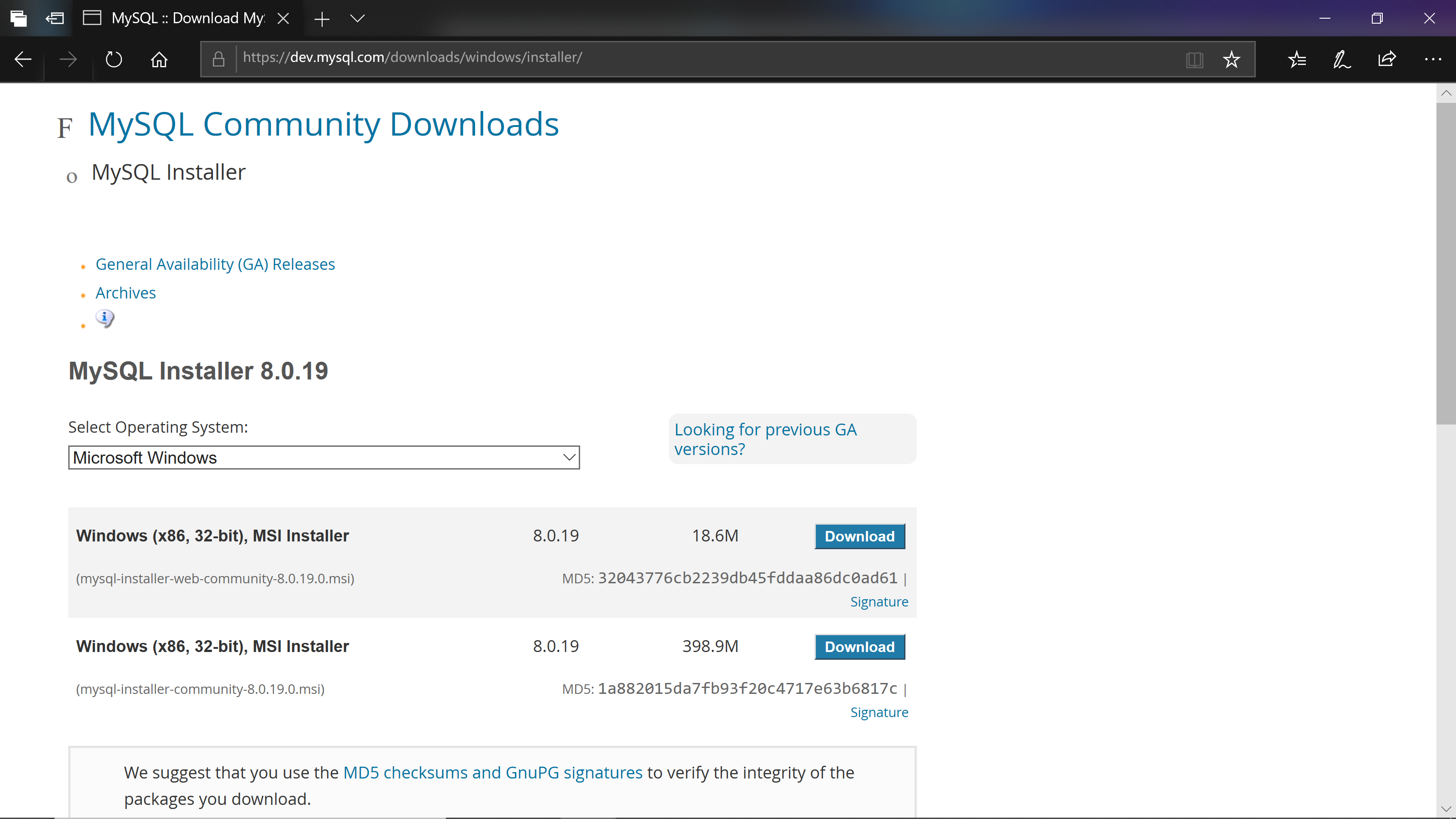1456x819 pixels.
Task: Share this page
Action: pos(1386,59)
